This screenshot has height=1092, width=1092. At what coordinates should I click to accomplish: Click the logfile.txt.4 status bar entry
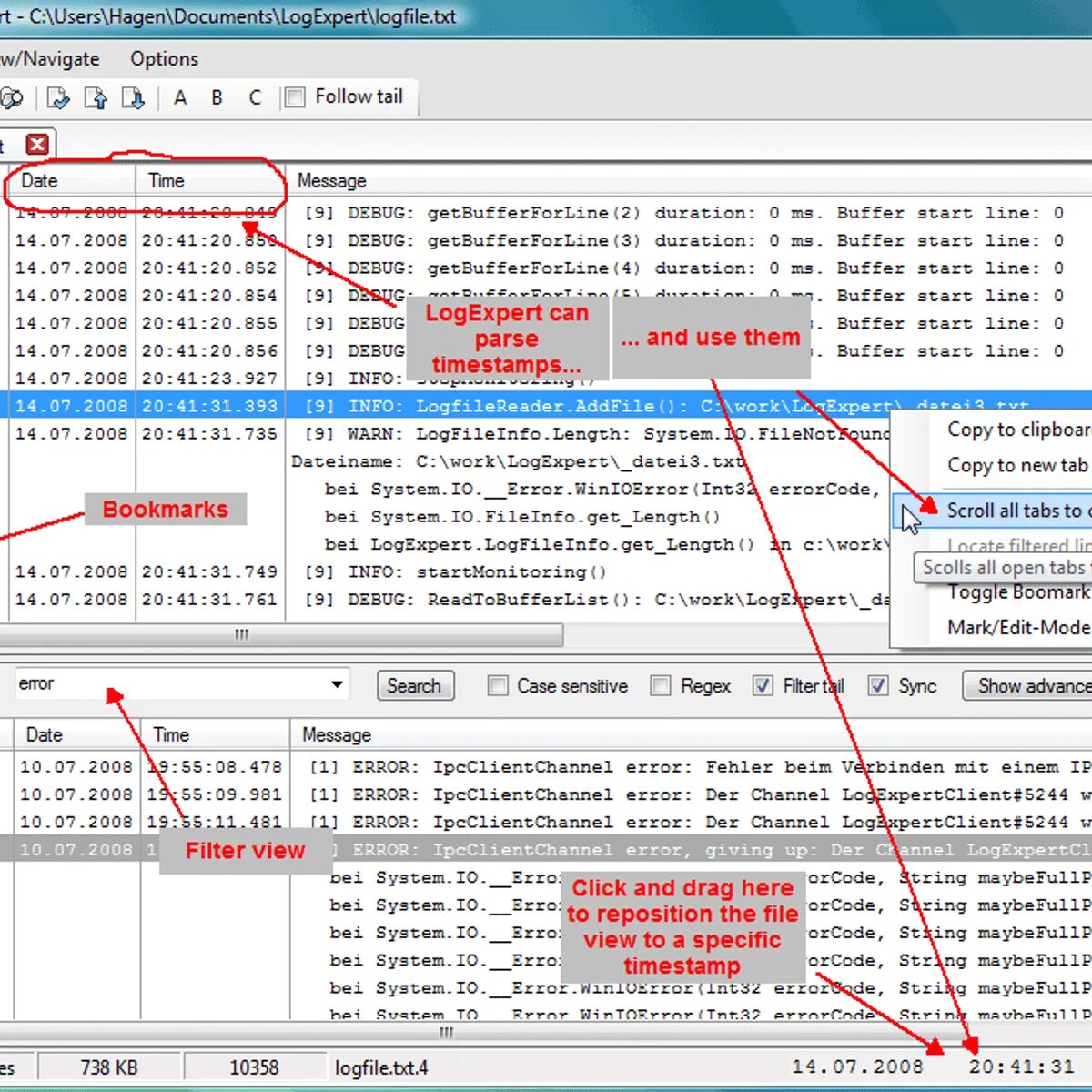[381, 1067]
